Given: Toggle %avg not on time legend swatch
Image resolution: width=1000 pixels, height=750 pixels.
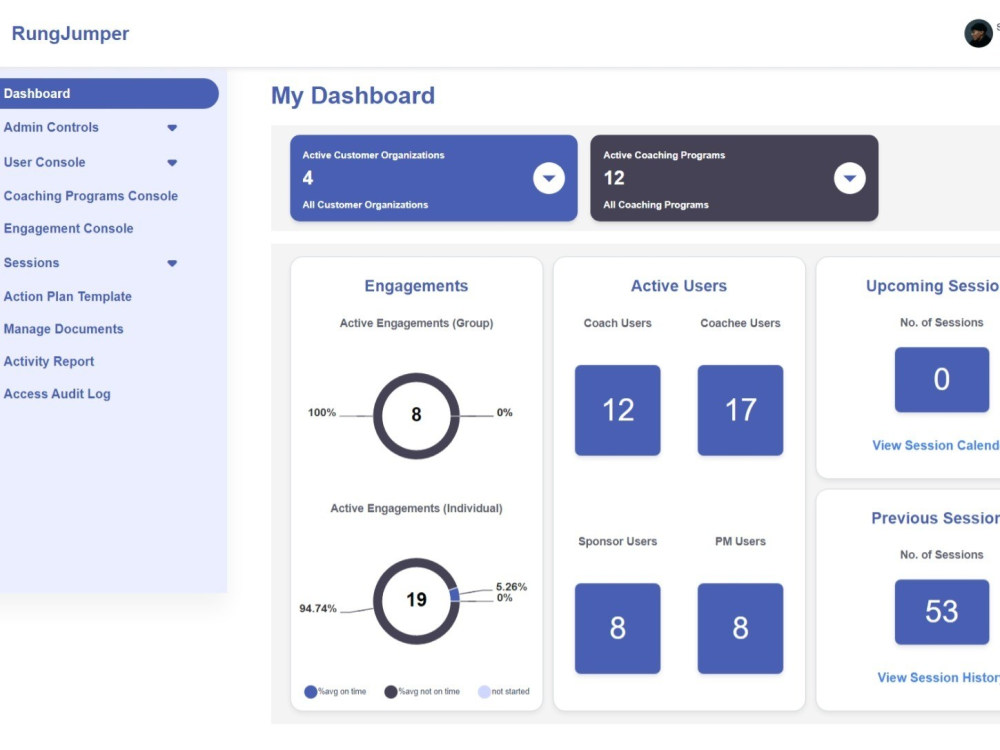Looking at the screenshot, I should click(390, 691).
